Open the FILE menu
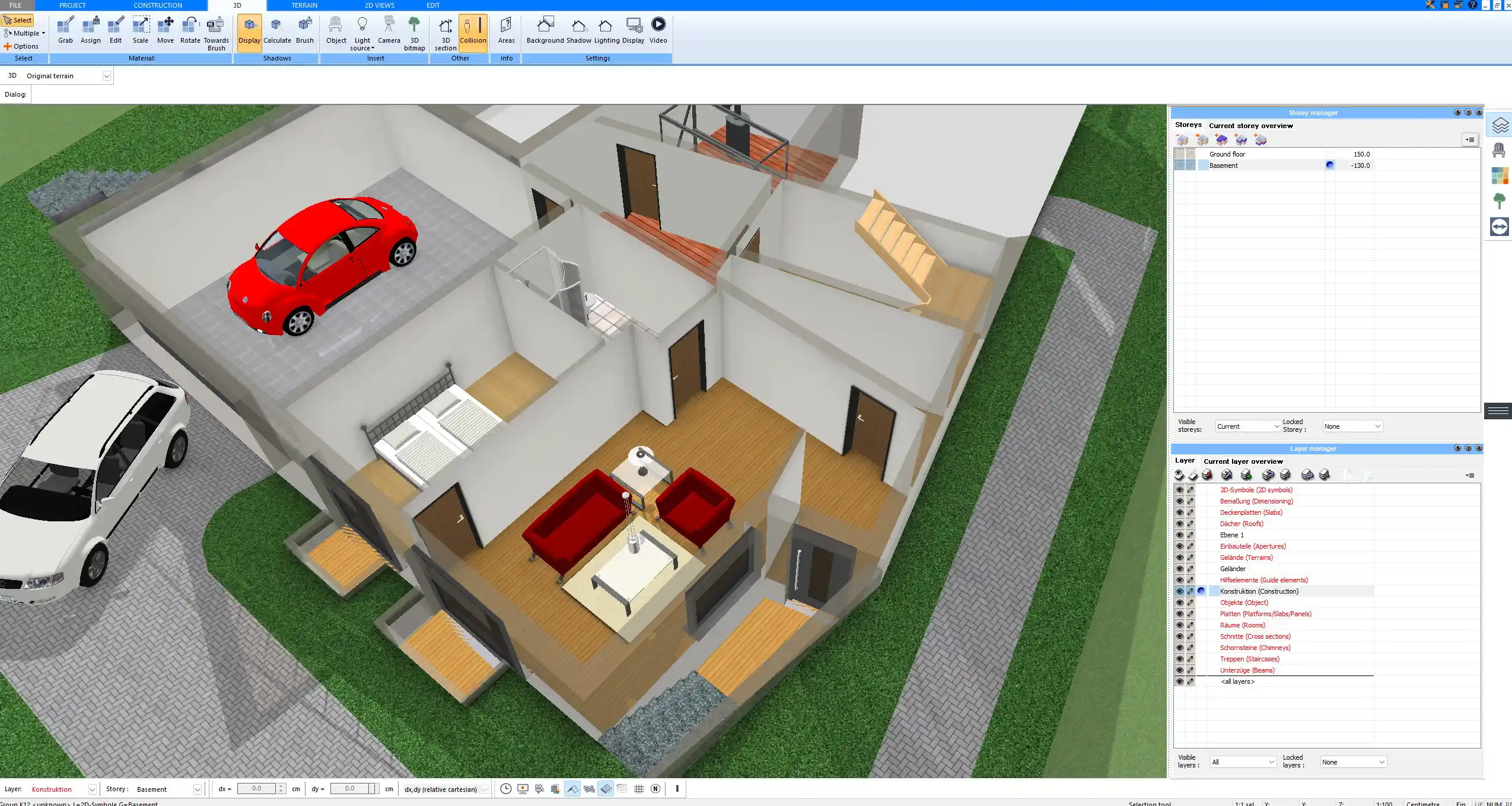 [x=15, y=5]
